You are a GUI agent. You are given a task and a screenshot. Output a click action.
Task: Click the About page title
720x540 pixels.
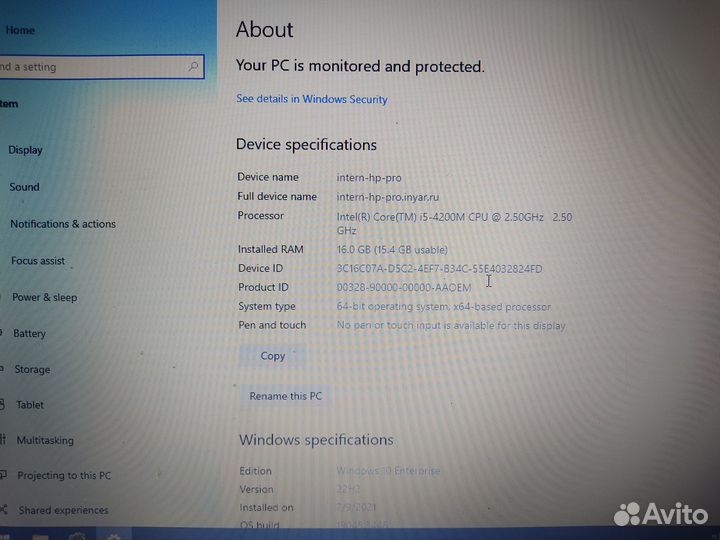click(264, 30)
